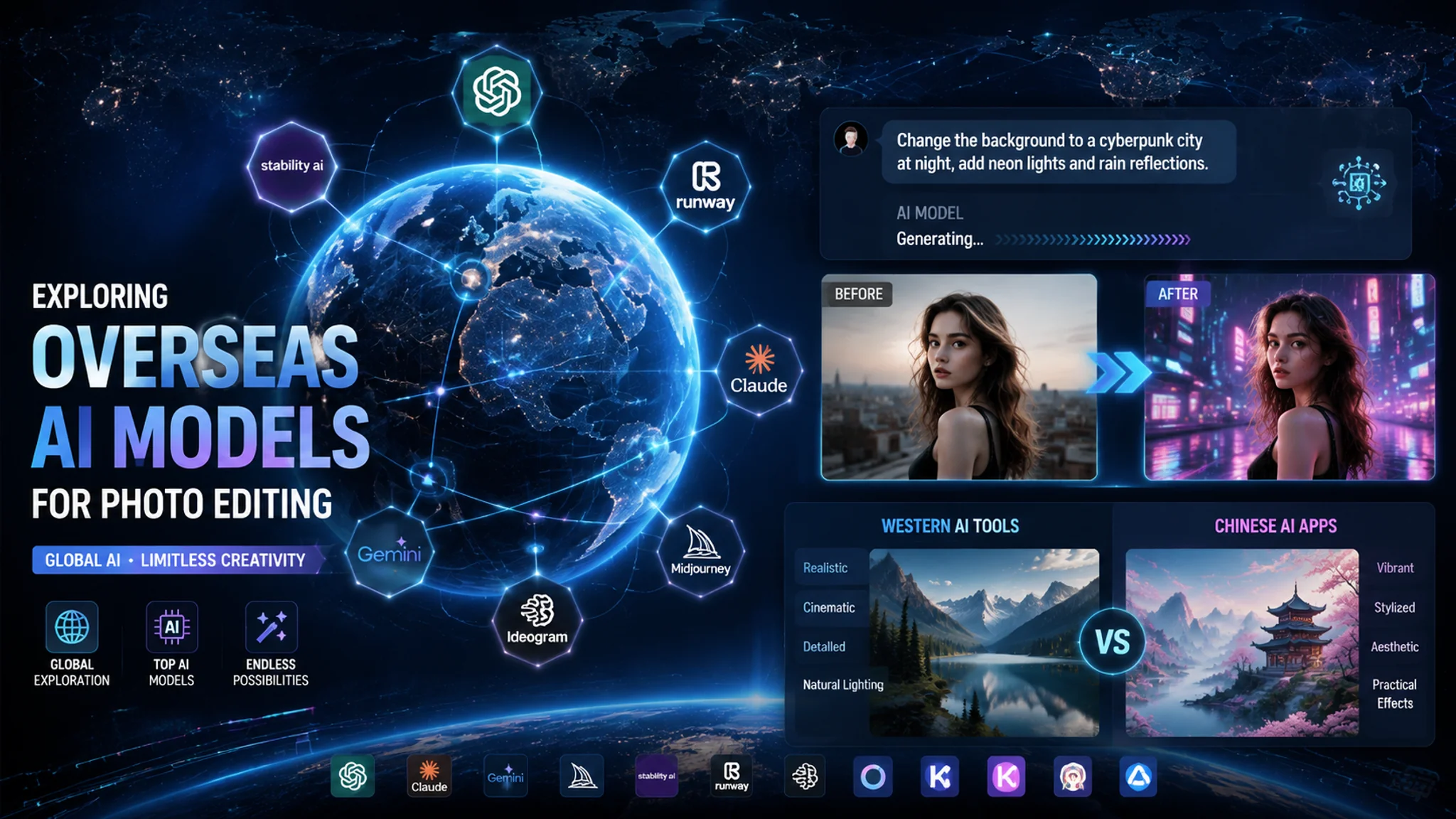The image size is (1456, 819).
Task: Click the OVERSEAS headline text
Action: click(x=195, y=357)
